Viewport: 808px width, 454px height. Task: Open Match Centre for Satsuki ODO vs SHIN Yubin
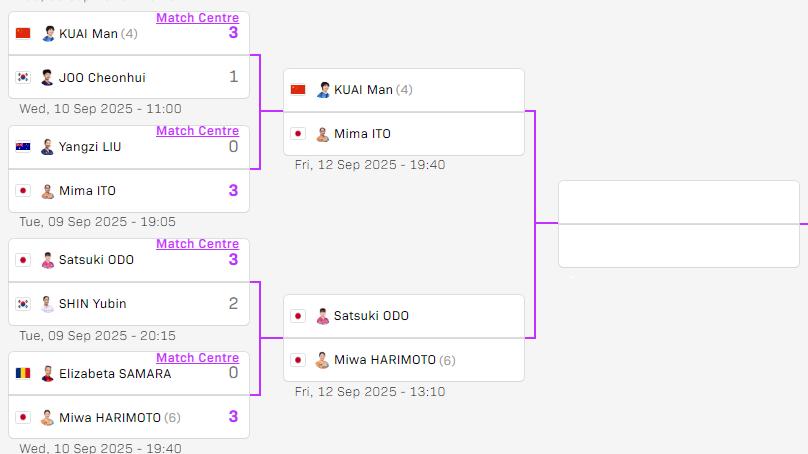[x=197, y=244]
